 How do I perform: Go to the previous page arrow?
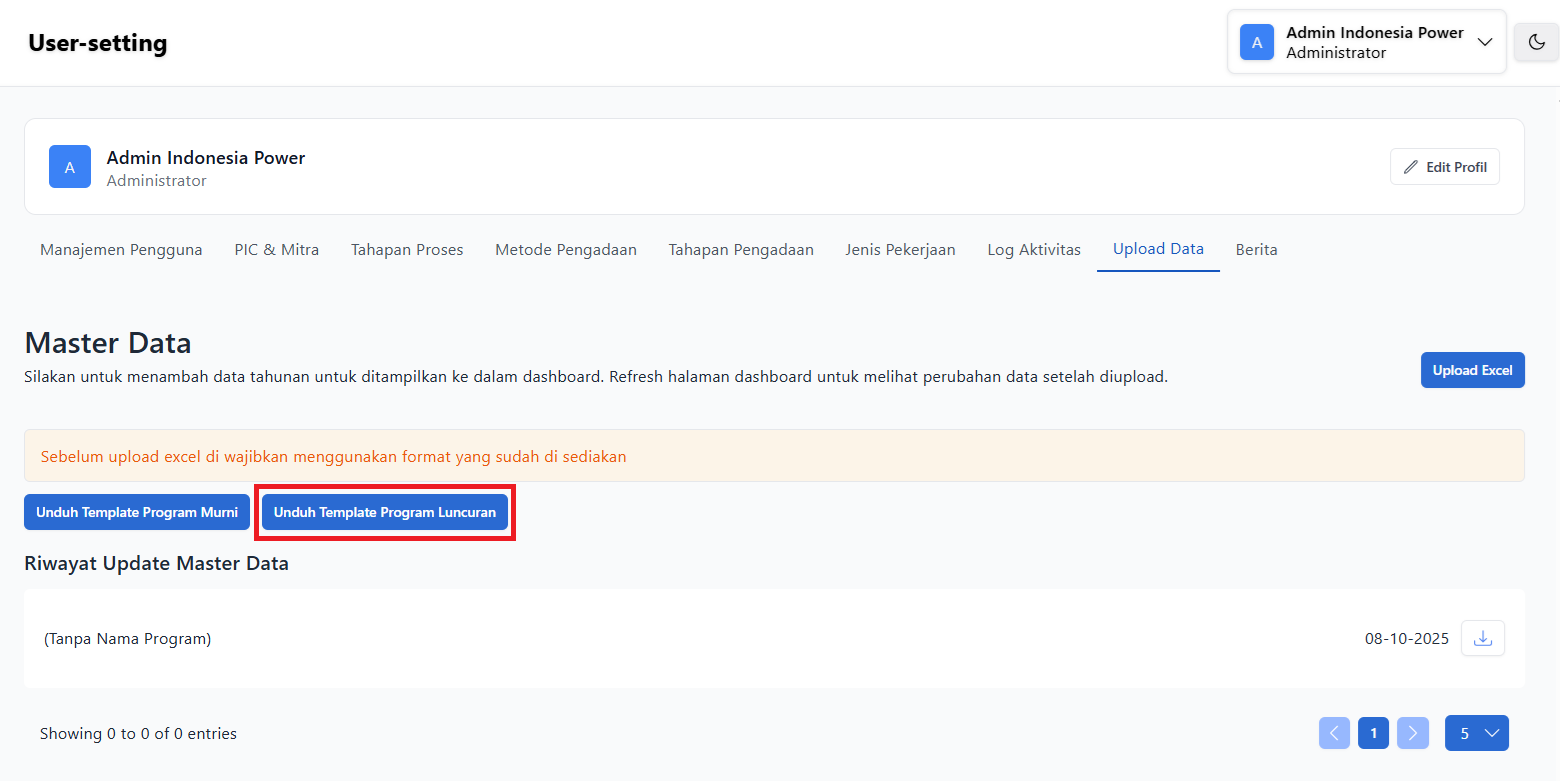(1334, 733)
